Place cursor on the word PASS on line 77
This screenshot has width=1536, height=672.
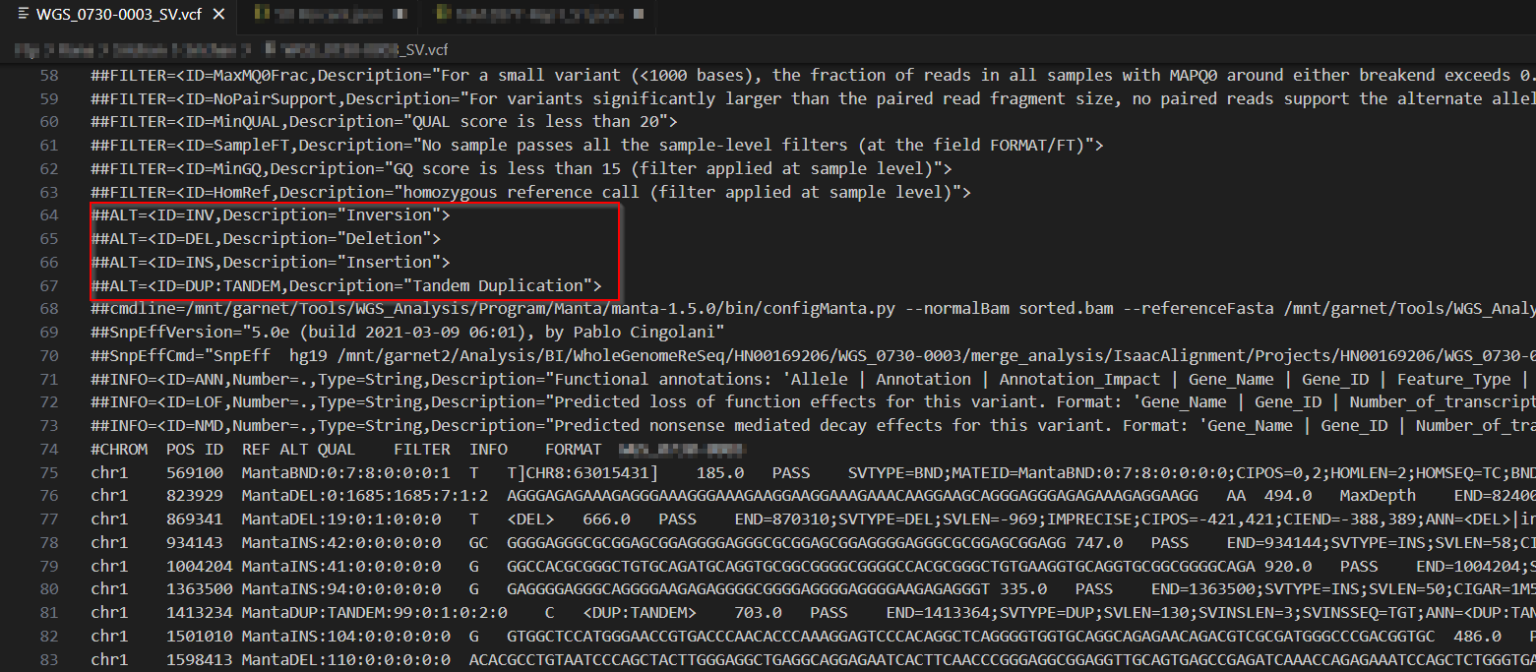point(676,518)
